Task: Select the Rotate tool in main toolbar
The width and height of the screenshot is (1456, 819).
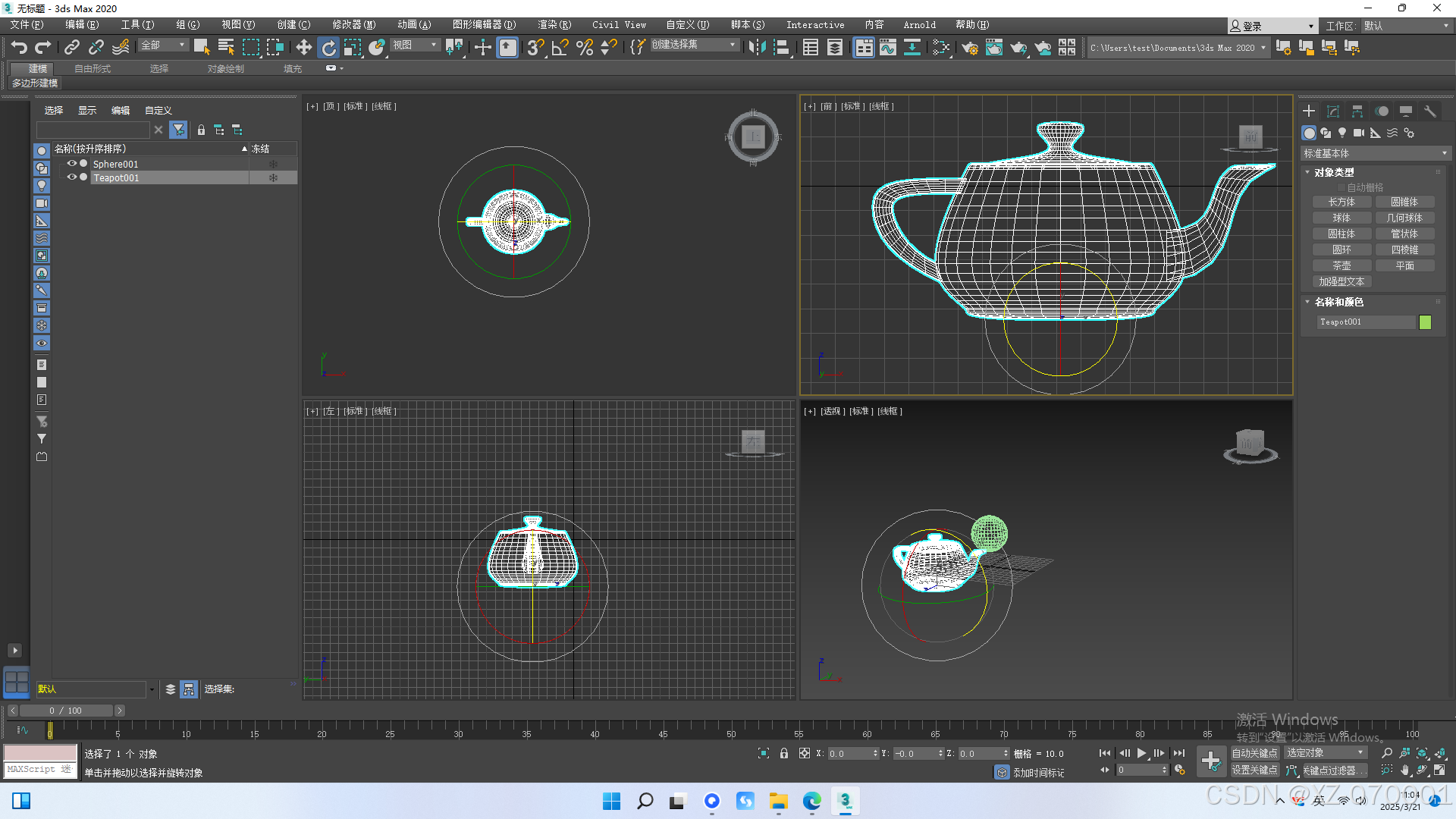Action: (x=328, y=48)
